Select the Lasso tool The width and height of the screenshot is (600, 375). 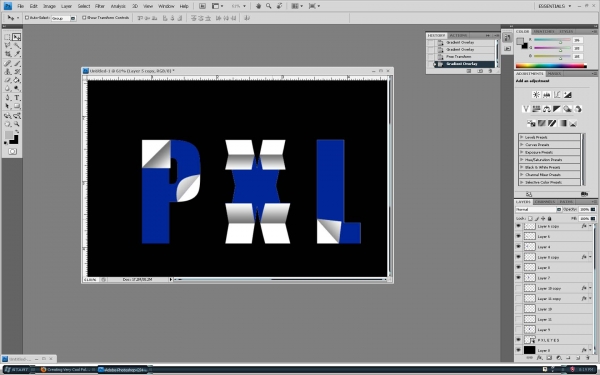point(7,46)
